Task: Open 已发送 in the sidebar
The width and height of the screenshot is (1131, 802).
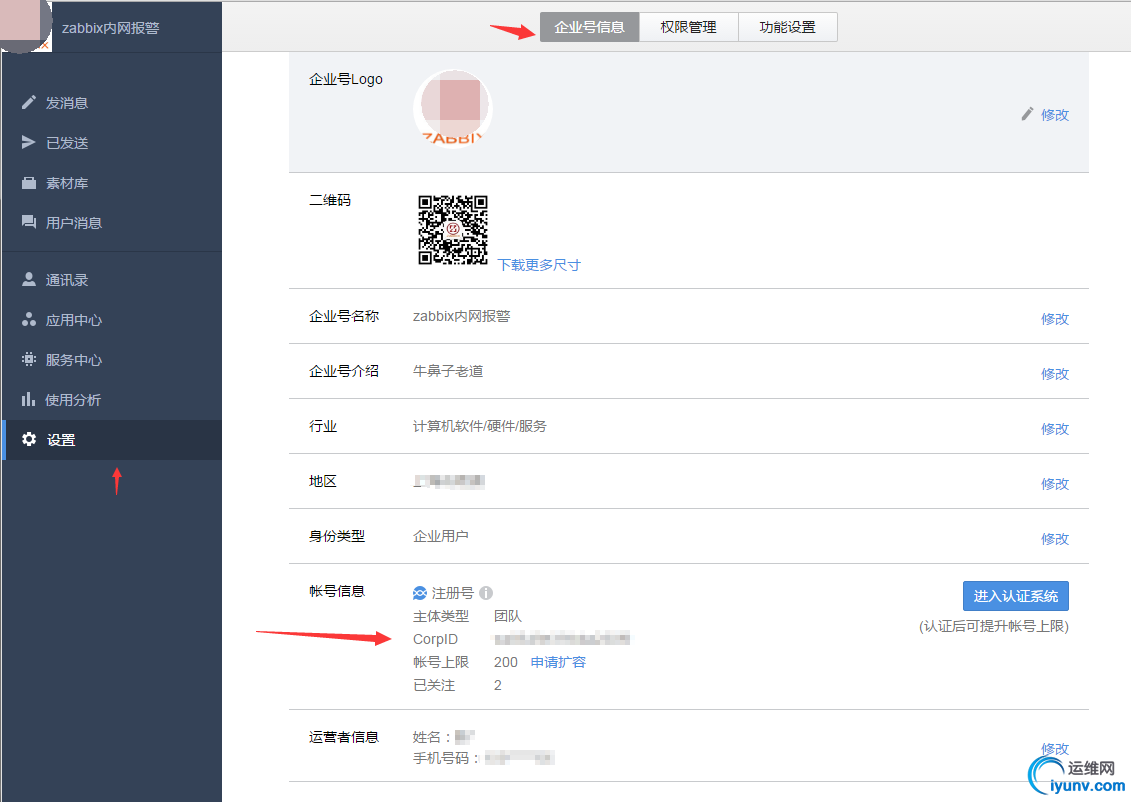Action: [x=113, y=143]
